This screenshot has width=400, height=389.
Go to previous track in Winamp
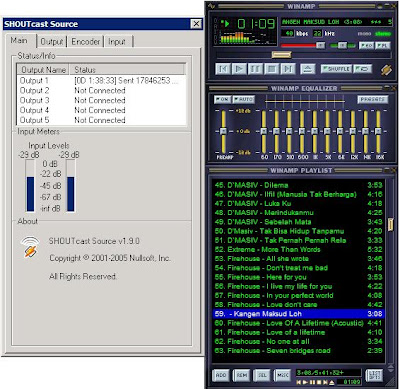point(223,69)
